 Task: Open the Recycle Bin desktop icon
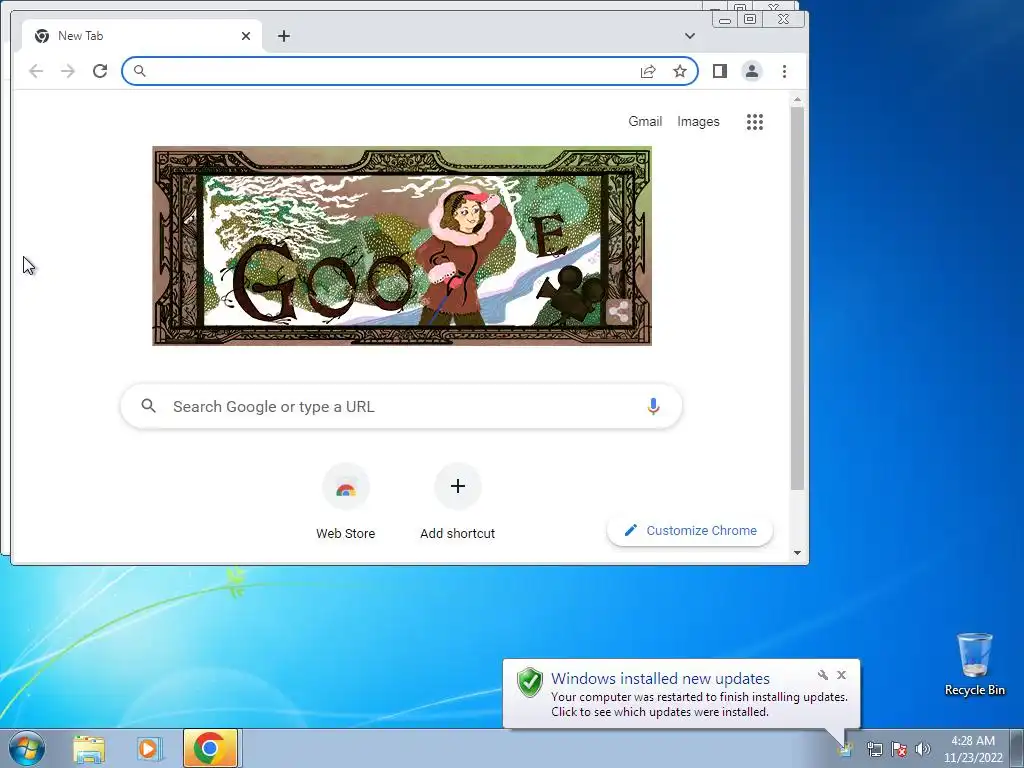pos(974,664)
